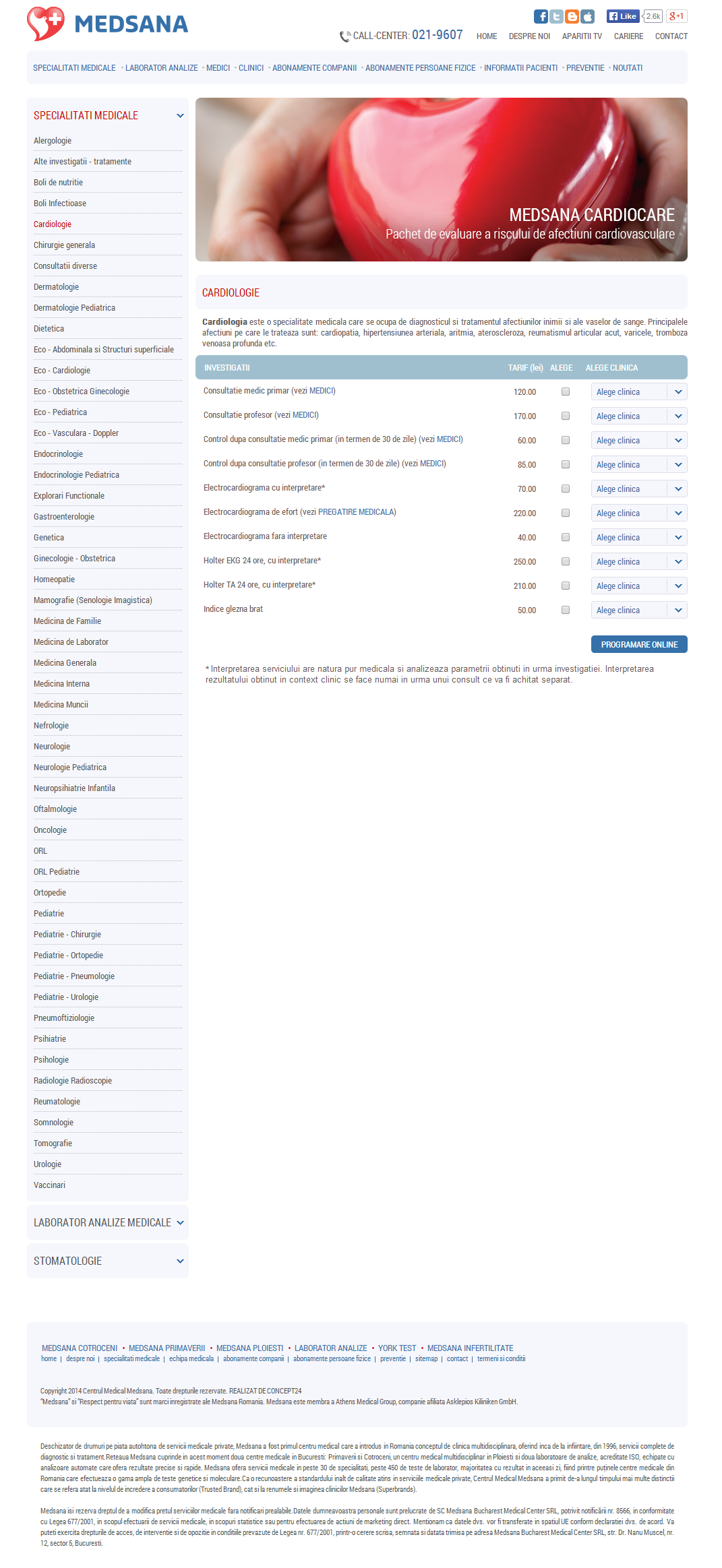
Task: Enable Electrocardiograma fara interpretare checkbox
Action: 566,537
